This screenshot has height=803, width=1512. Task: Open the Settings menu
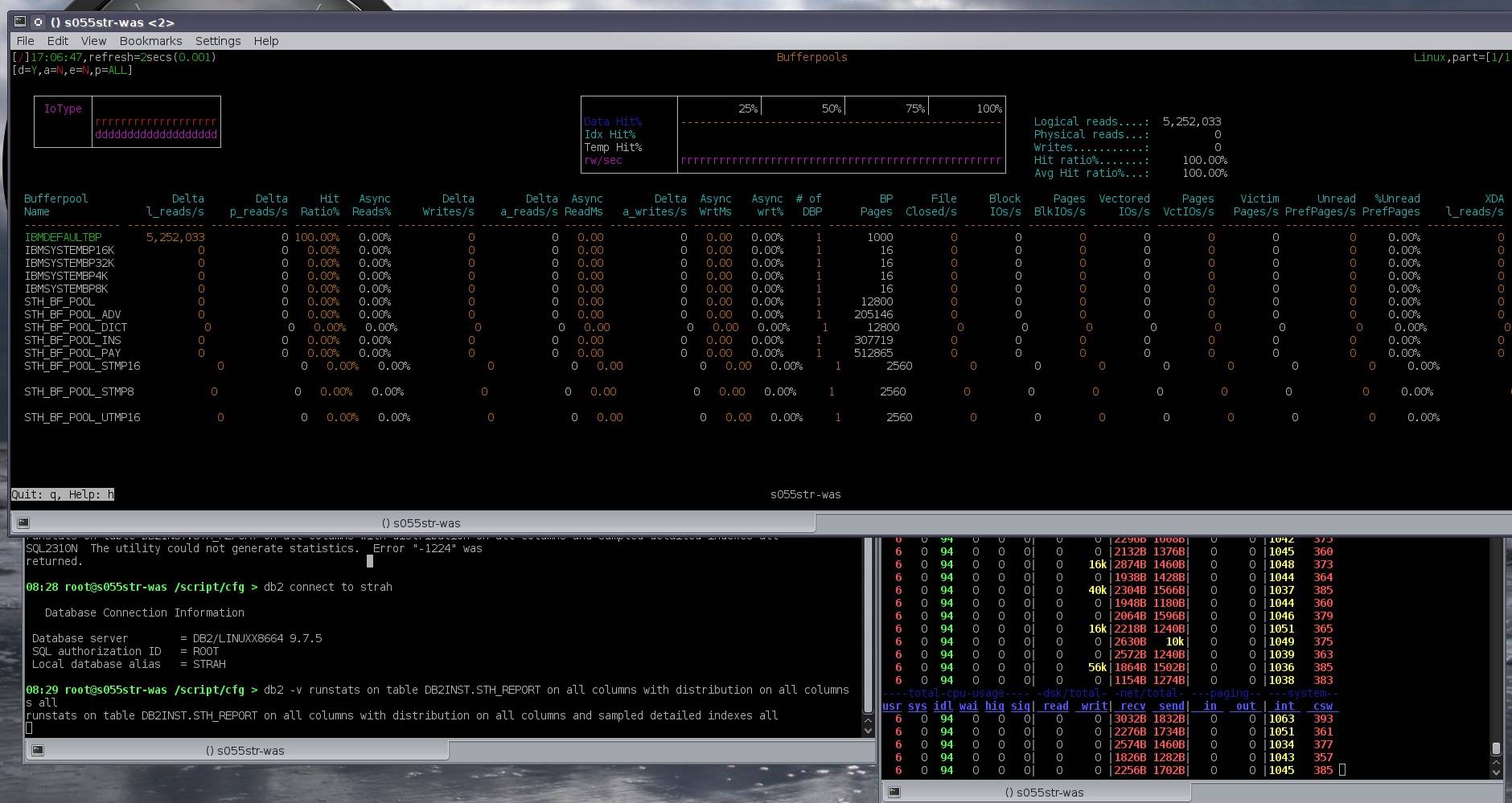[218, 41]
